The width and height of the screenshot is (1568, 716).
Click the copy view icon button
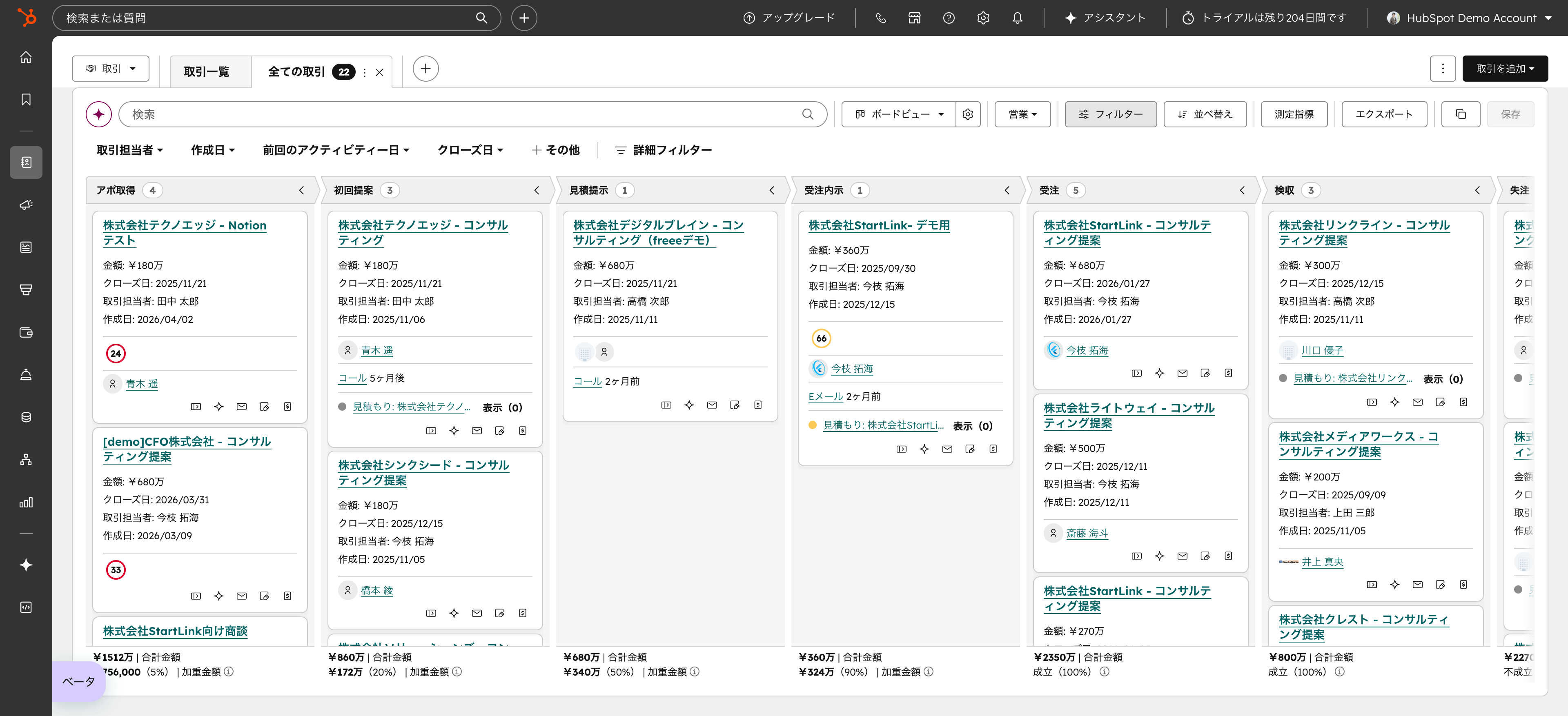[1460, 114]
